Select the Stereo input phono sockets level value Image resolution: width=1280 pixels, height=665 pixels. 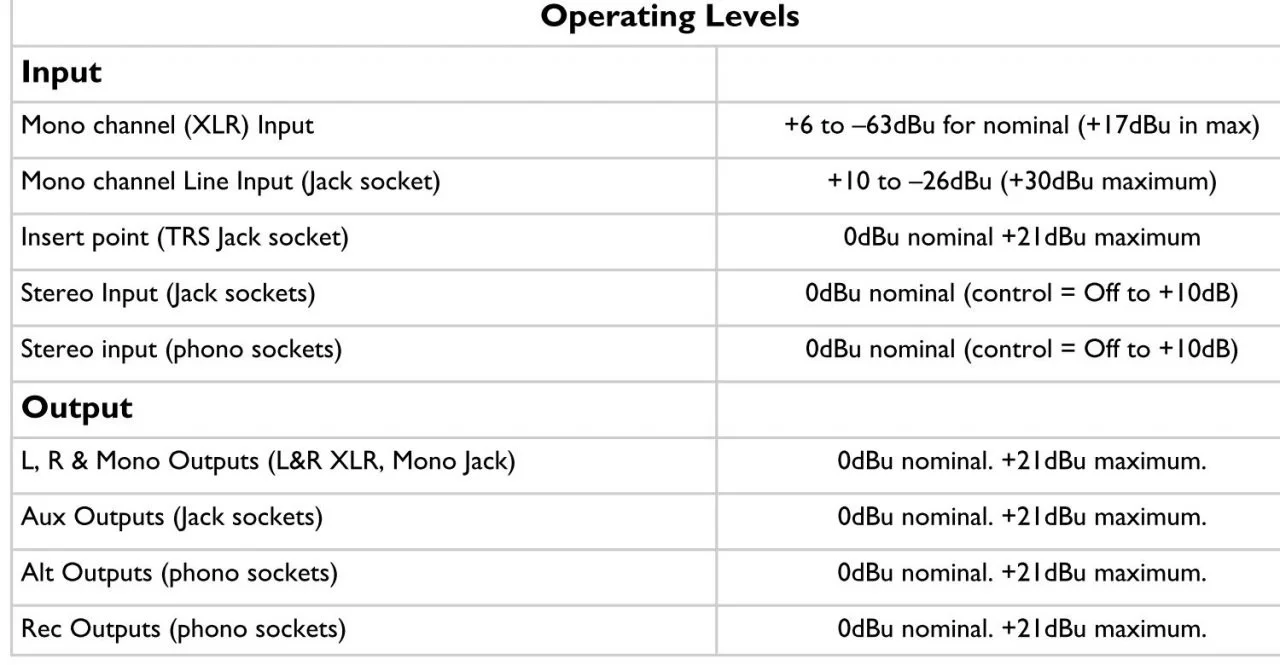[1021, 350]
